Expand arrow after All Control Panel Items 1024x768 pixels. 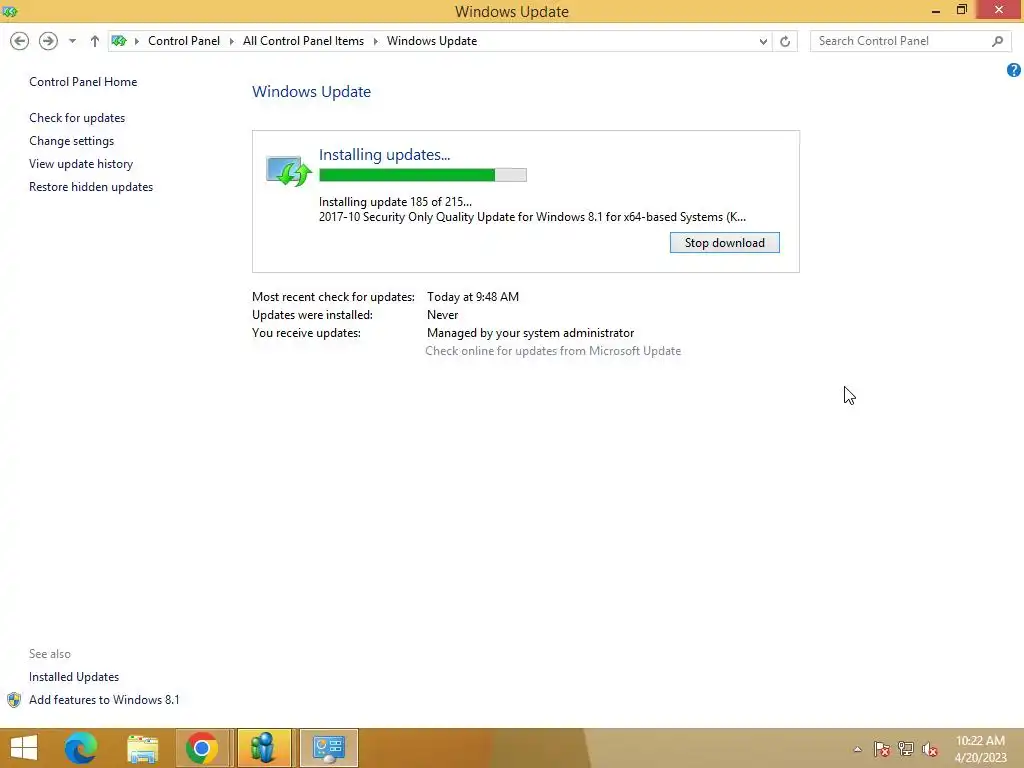click(376, 41)
